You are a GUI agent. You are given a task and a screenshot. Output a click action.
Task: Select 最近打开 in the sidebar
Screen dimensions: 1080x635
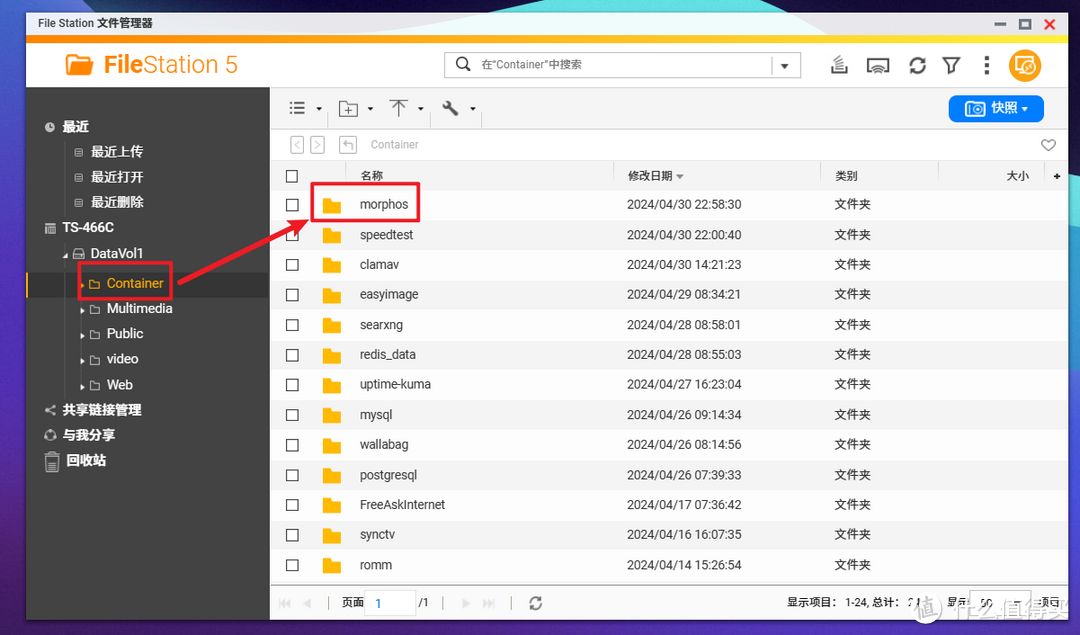[x=116, y=177]
